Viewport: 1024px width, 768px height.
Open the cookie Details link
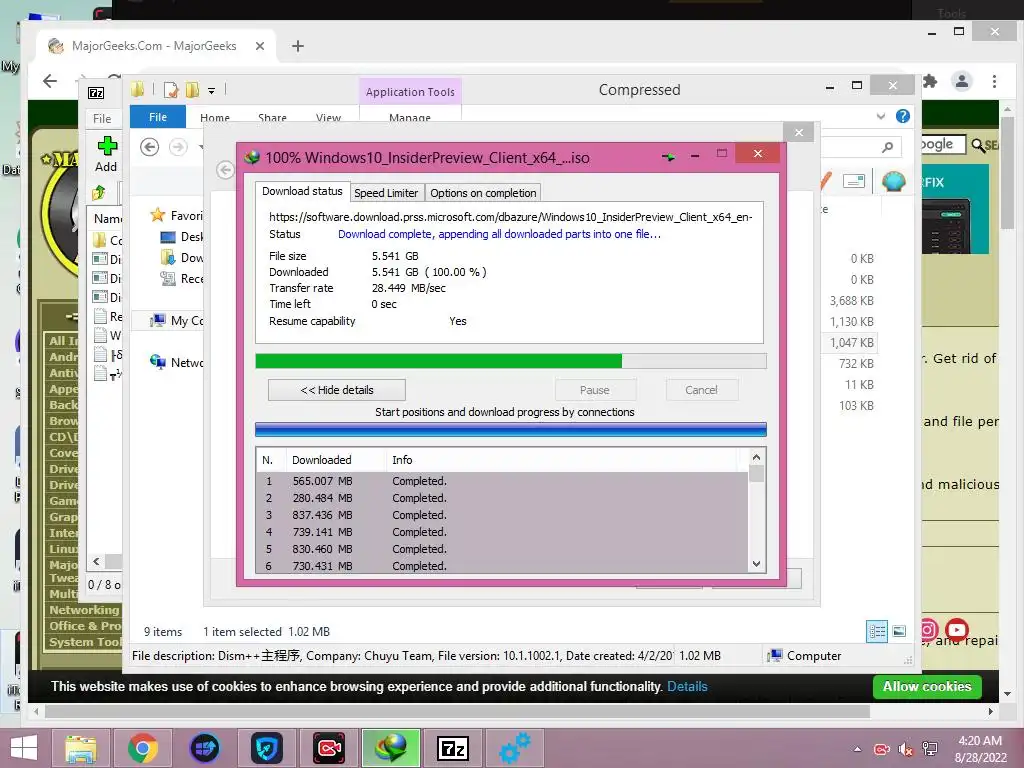pos(687,686)
